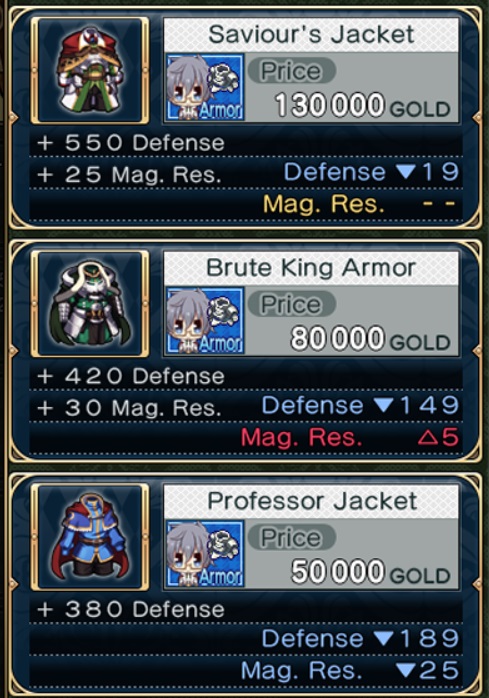This screenshot has width=489, height=698.
Task: Click the character portrait in Saviour's Jacket
Action: tap(205, 87)
